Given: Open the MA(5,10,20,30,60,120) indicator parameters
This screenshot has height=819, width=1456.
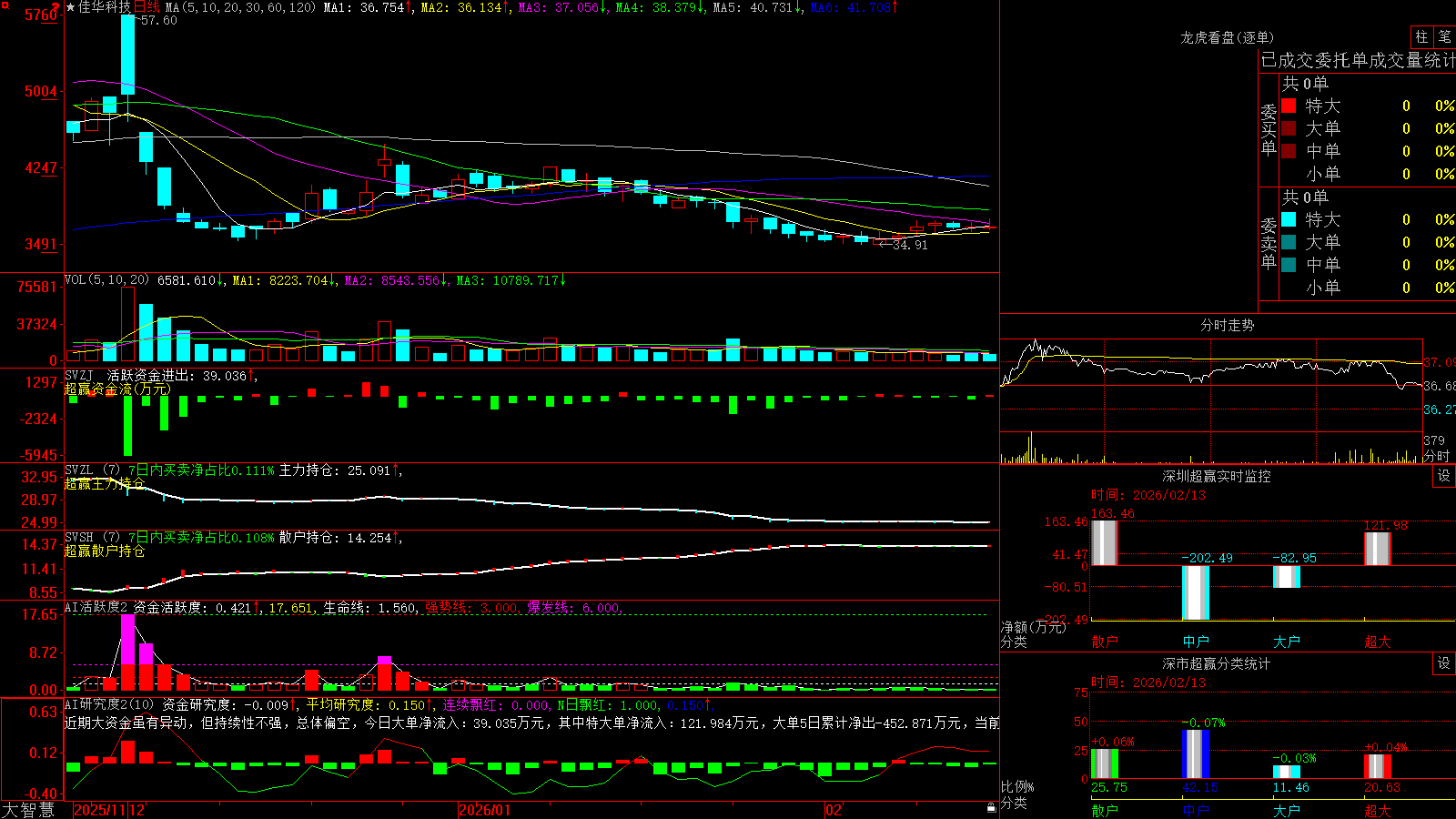Looking at the screenshot, I should [x=241, y=7].
